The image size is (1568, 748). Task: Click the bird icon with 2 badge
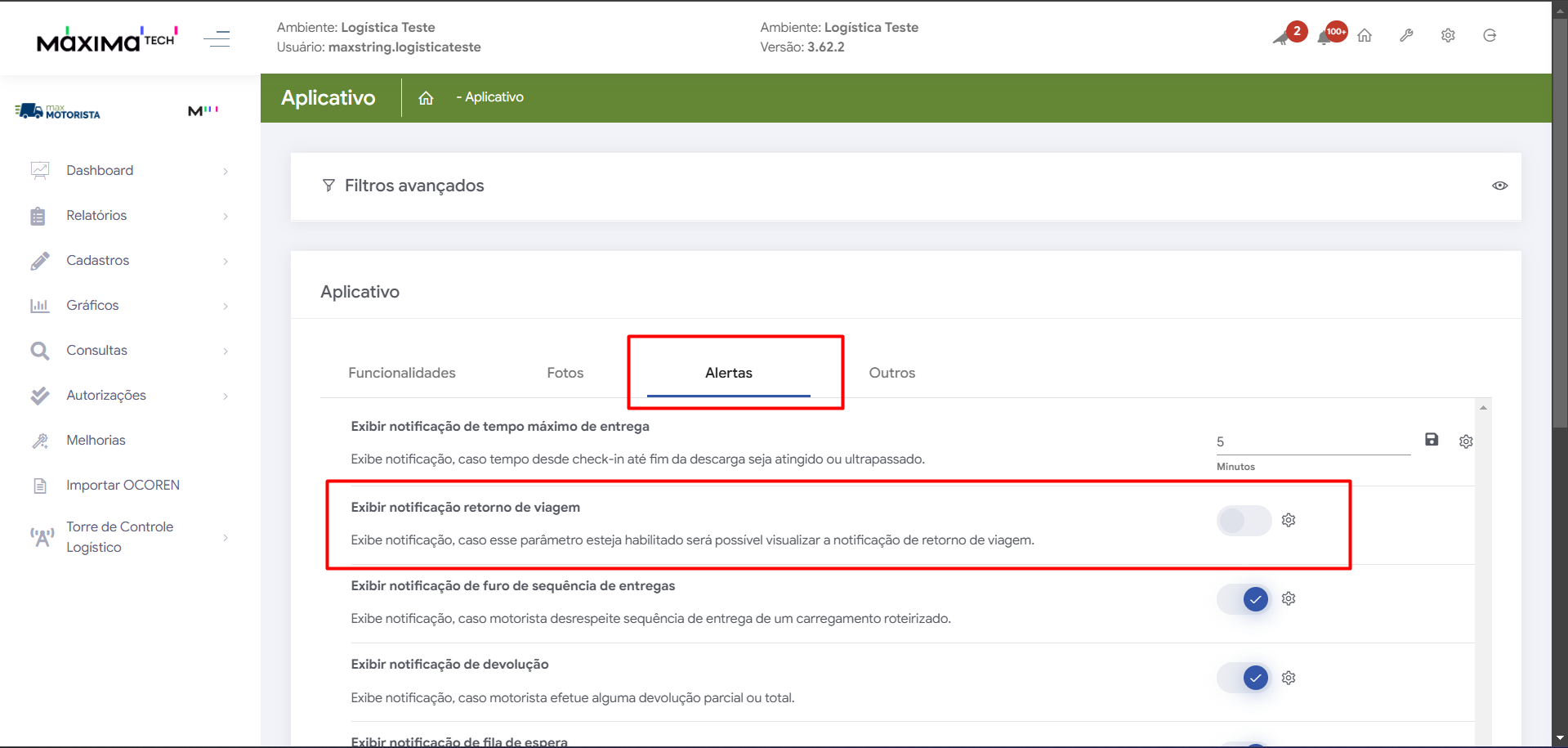pyautogui.click(x=1283, y=37)
